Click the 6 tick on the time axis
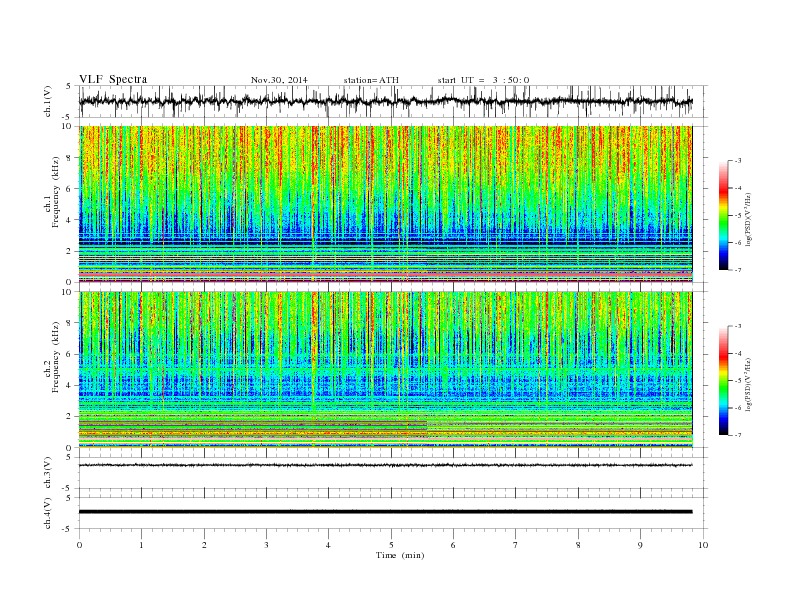The image size is (792, 612). pos(453,545)
